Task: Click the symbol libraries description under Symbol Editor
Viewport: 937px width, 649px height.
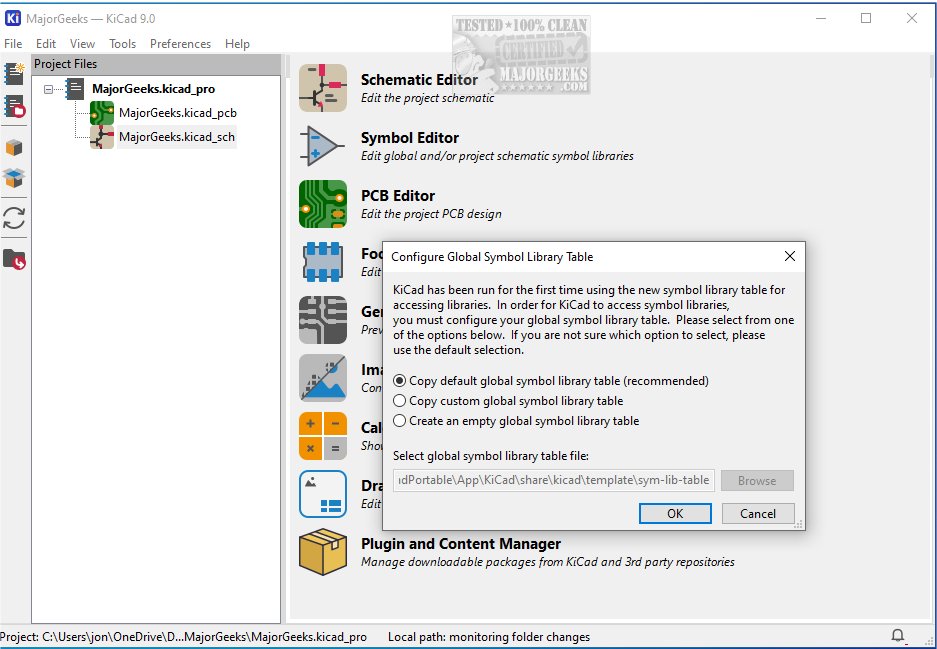Action: pyautogui.click(x=497, y=156)
